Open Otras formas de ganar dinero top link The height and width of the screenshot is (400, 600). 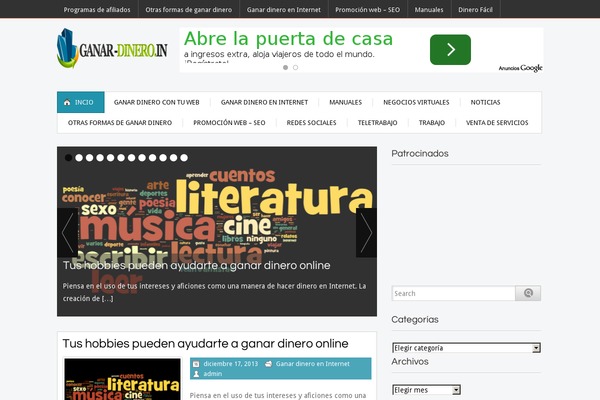(189, 10)
